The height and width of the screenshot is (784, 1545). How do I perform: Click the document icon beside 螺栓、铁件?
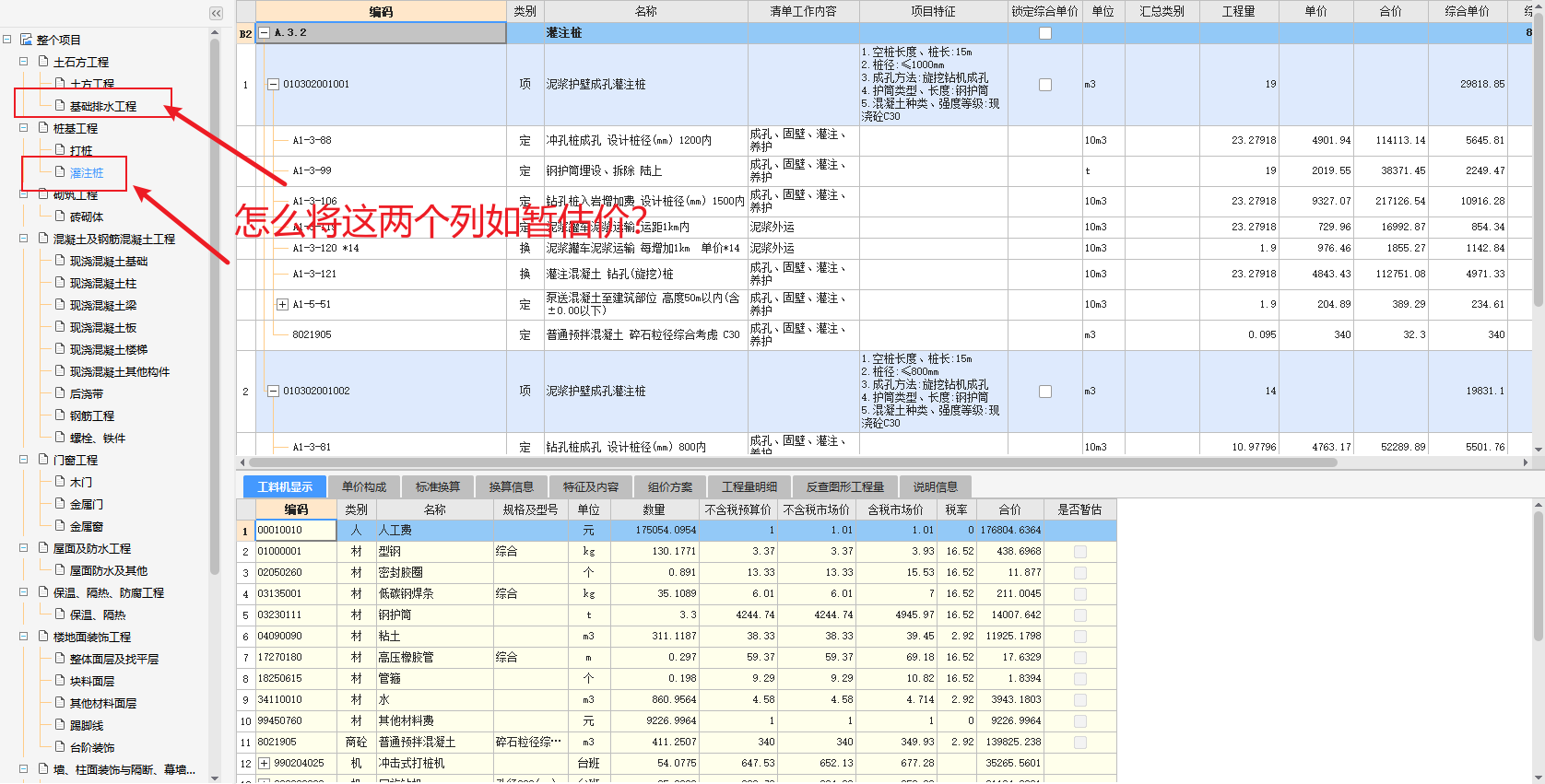[x=60, y=438]
